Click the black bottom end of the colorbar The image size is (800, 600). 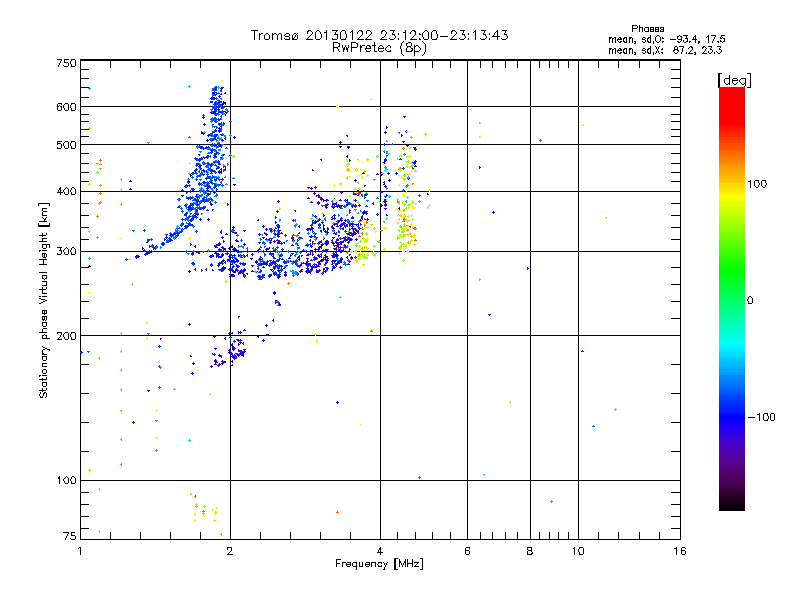732,503
